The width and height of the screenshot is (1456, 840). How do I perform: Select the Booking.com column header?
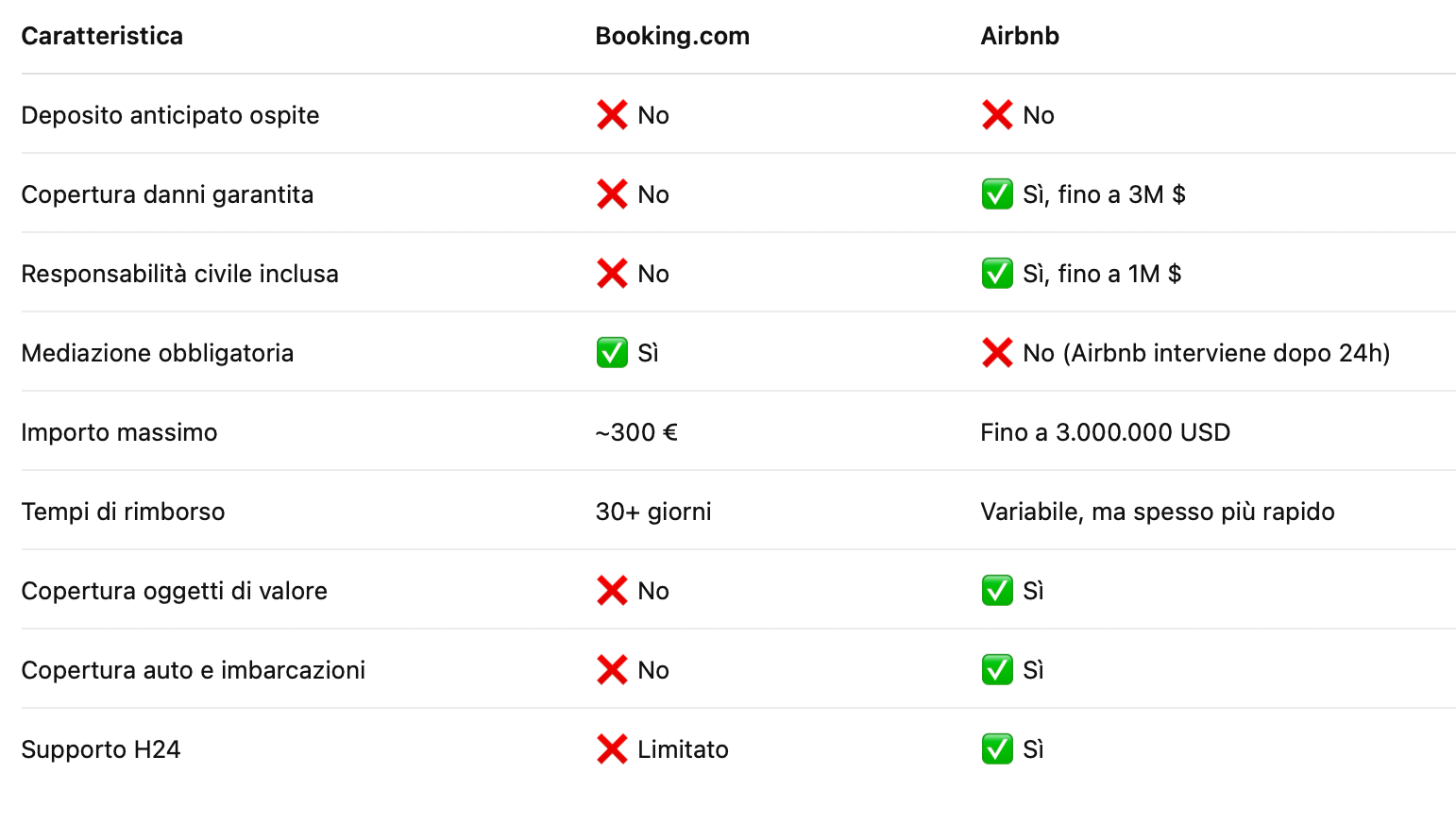(672, 36)
